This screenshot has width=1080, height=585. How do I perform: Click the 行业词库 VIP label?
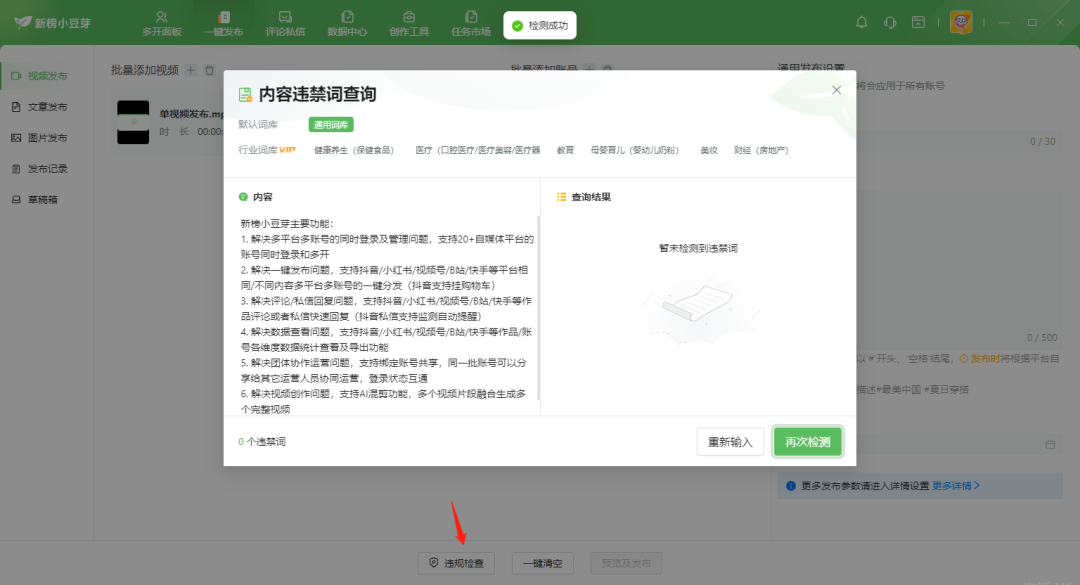point(267,150)
